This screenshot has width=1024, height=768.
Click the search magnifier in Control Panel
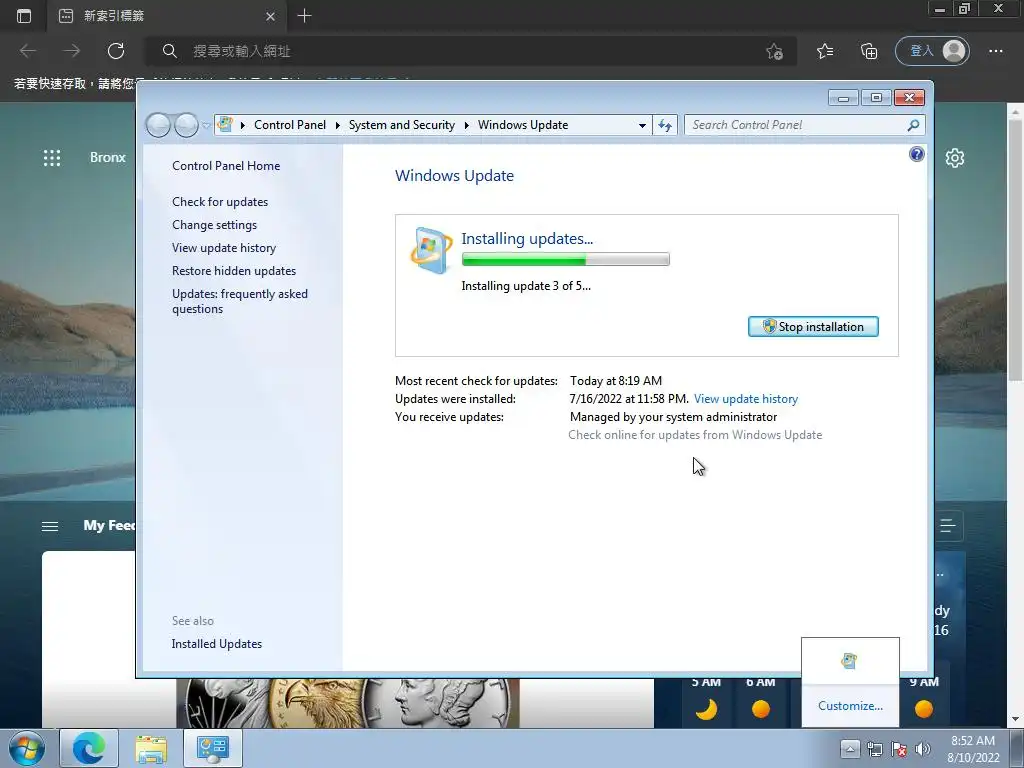pyautogui.click(x=913, y=125)
